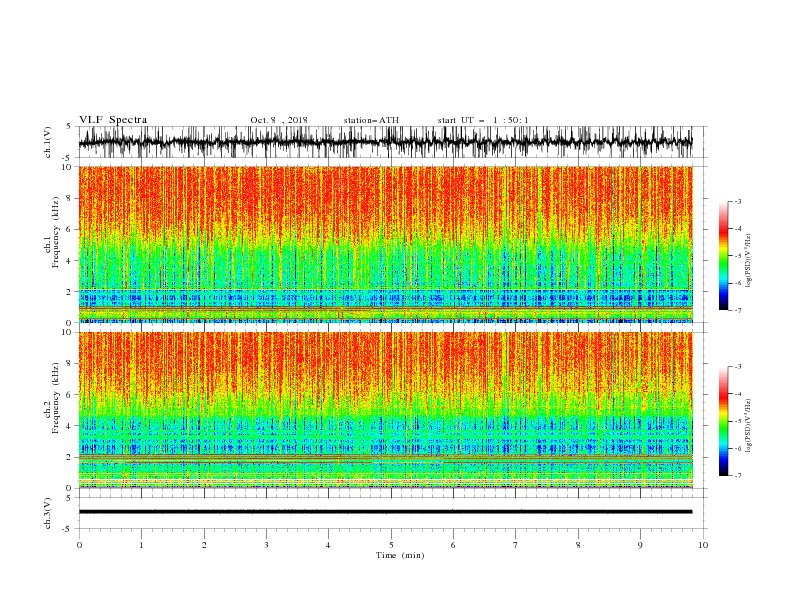Click the ch.1 frequency tick label '6'
The width and height of the screenshot is (792, 612).
coord(70,229)
